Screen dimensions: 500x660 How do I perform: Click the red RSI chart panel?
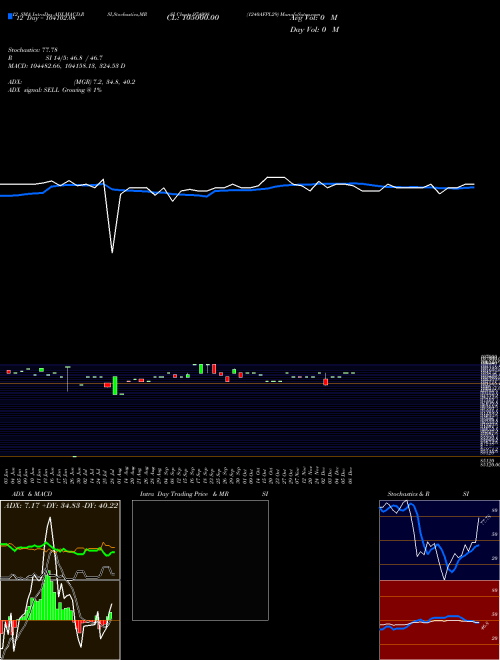click(439, 620)
